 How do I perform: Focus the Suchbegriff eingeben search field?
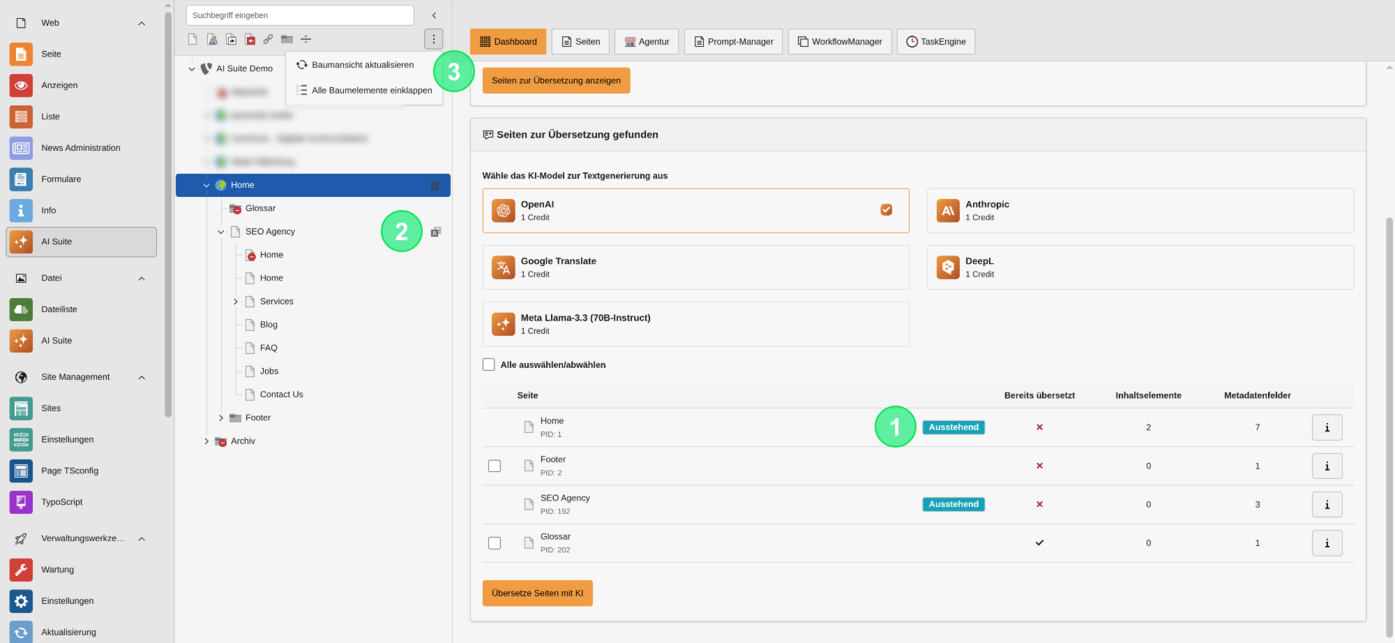coord(300,15)
